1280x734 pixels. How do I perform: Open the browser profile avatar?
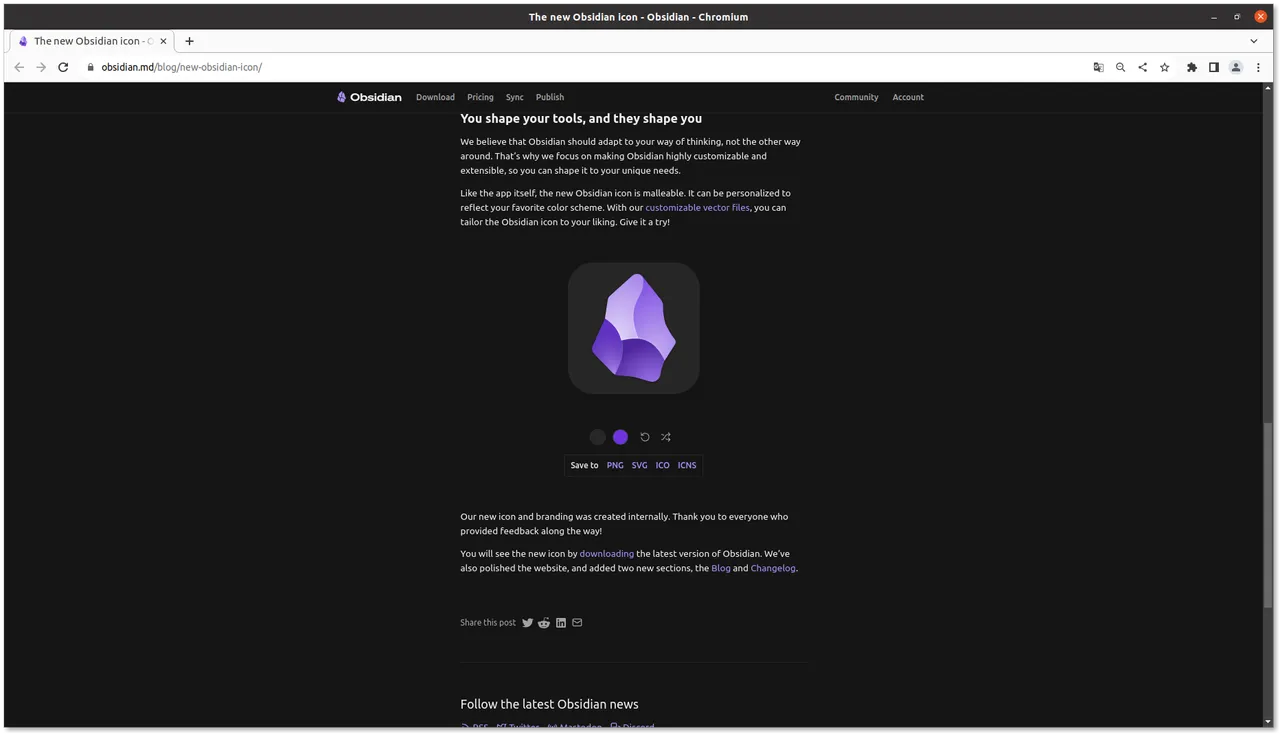1235,67
